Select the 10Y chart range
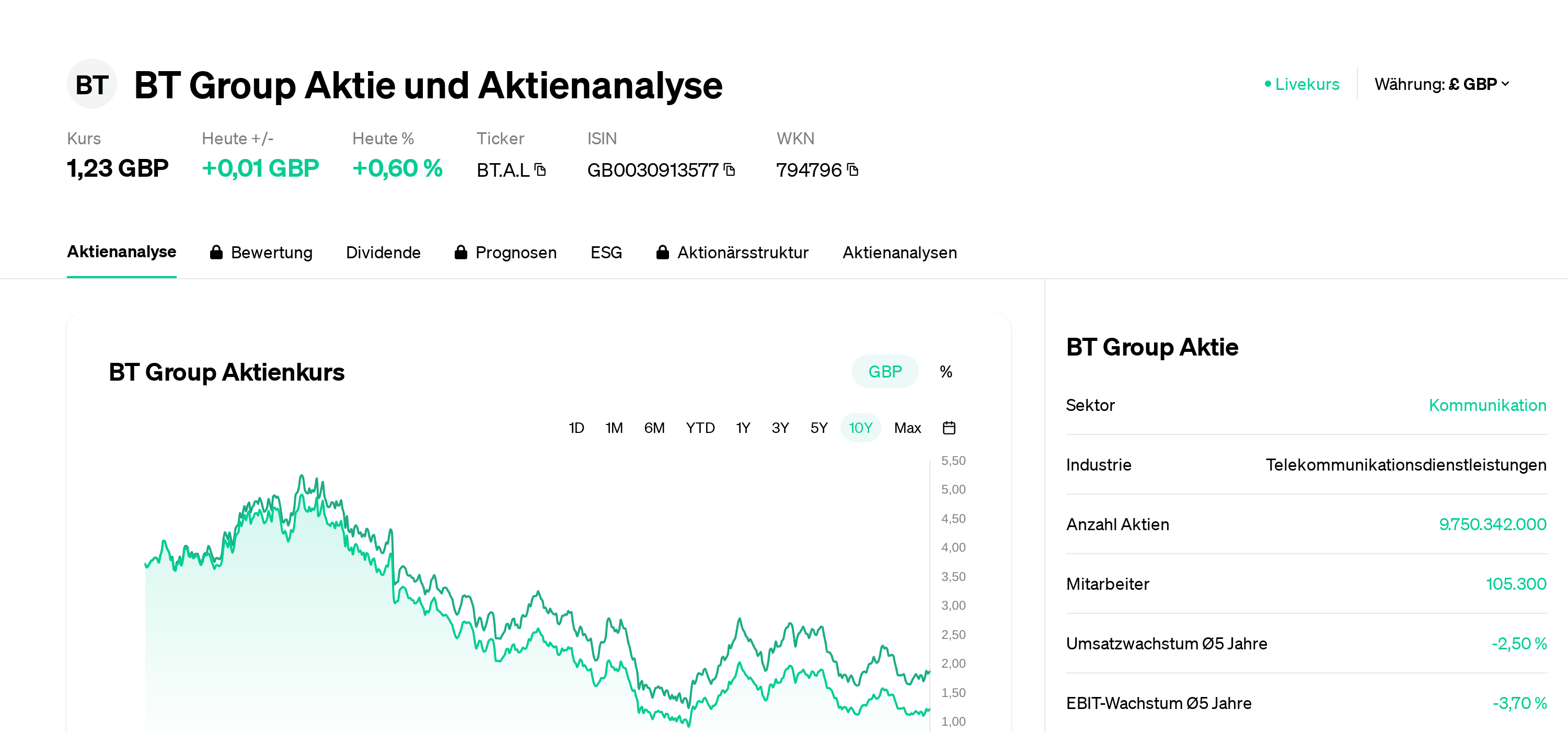 tap(860, 428)
